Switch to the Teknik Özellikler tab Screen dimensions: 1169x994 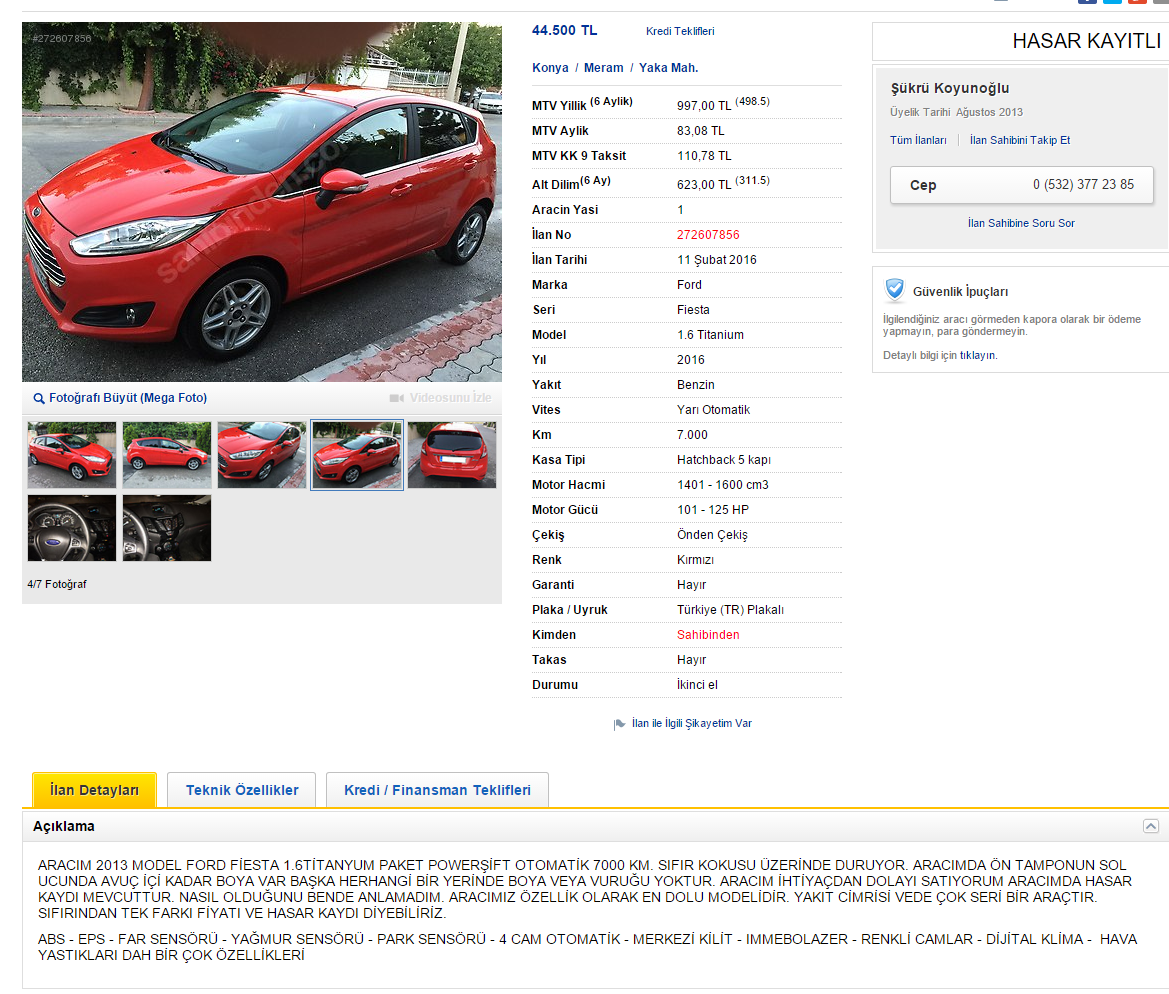pos(242,790)
